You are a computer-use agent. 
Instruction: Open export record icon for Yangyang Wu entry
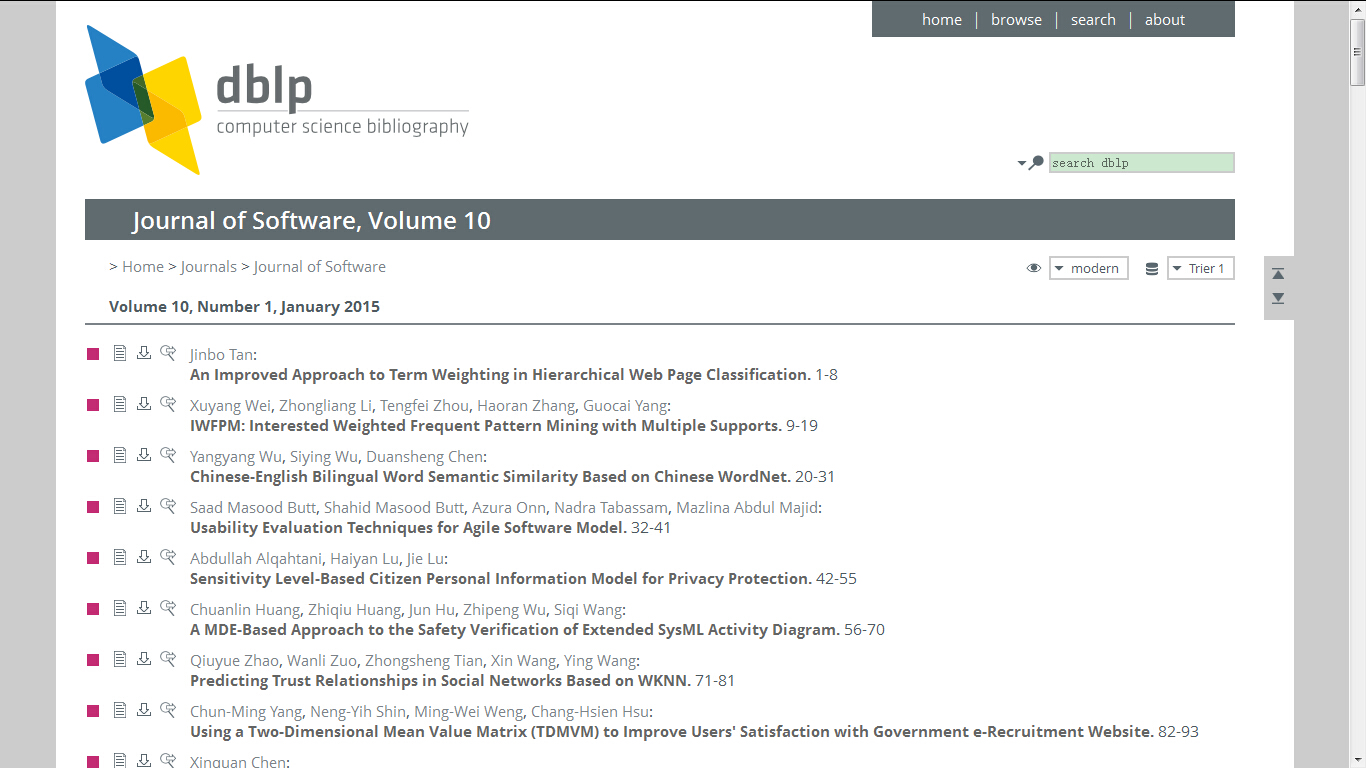(x=144, y=454)
